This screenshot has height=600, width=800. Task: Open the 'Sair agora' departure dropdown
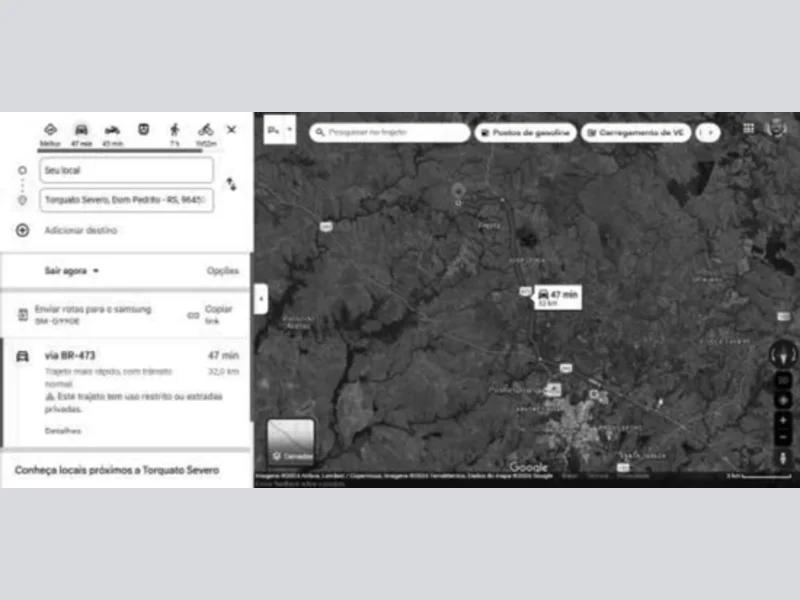point(71,271)
